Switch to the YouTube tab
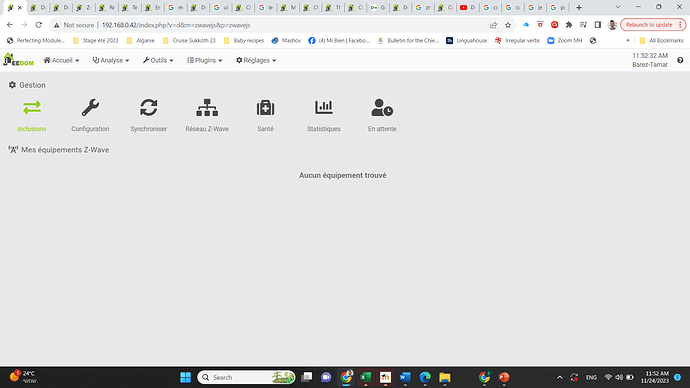 click(468, 7)
